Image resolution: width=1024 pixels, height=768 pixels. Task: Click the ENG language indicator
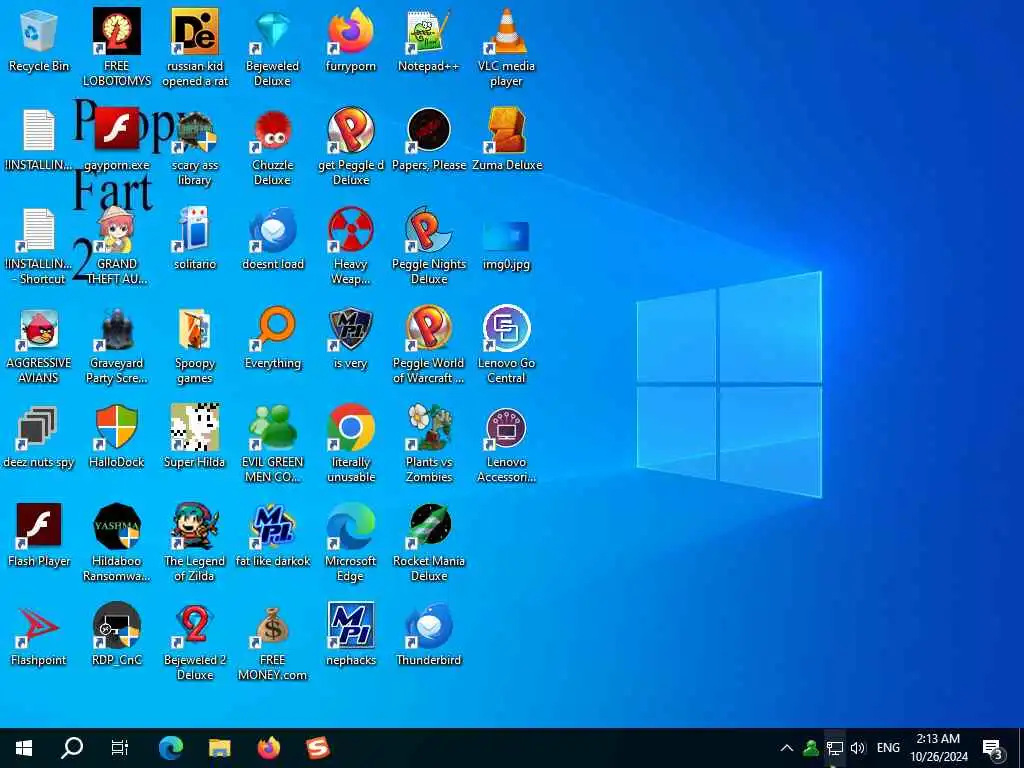[888, 748]
